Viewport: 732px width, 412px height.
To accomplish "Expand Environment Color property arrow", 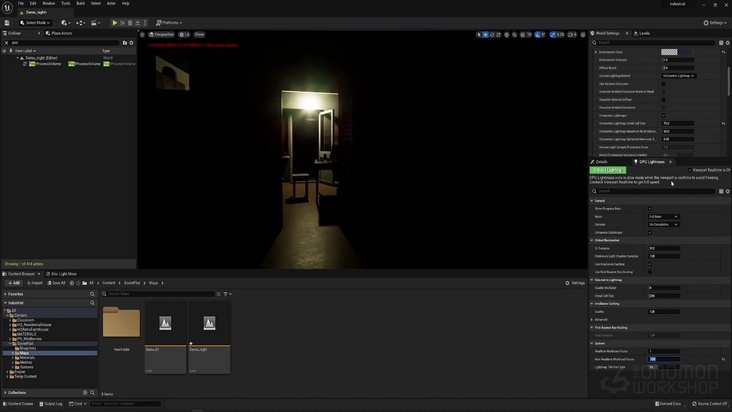I will click(x=596, y=52).
